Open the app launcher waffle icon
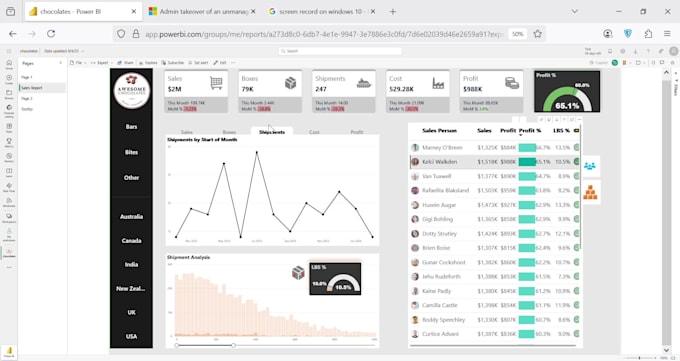Viewport: 680px width, 361px height. [9, 51]
